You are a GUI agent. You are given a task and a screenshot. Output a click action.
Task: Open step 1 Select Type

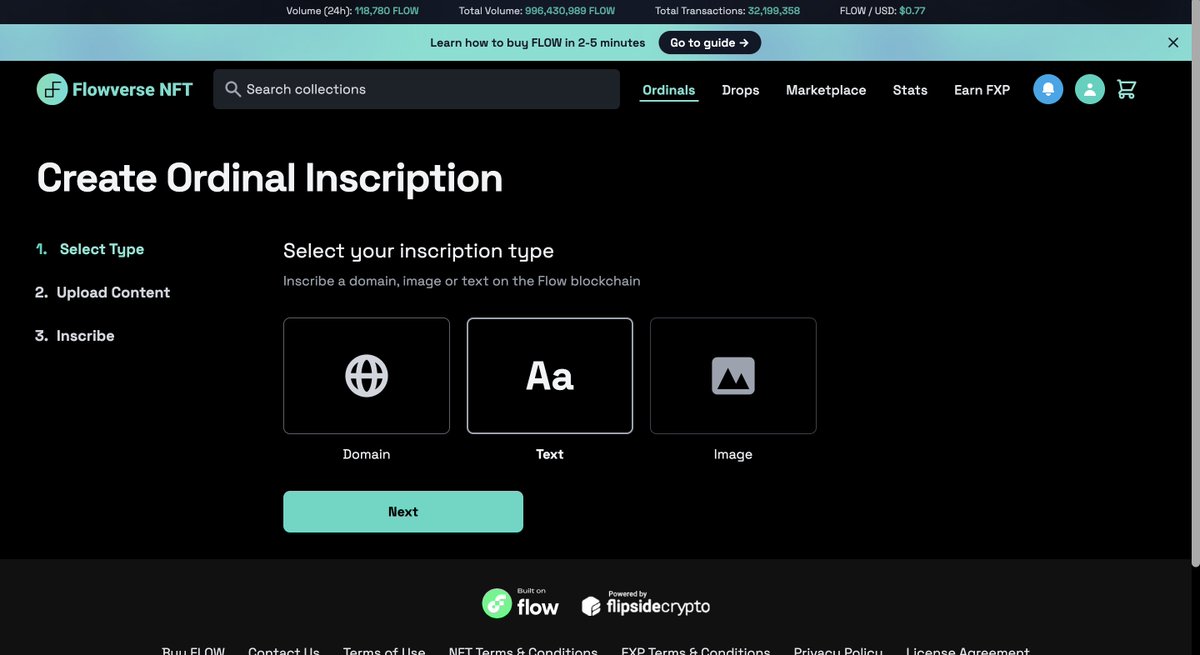[101, 247]
